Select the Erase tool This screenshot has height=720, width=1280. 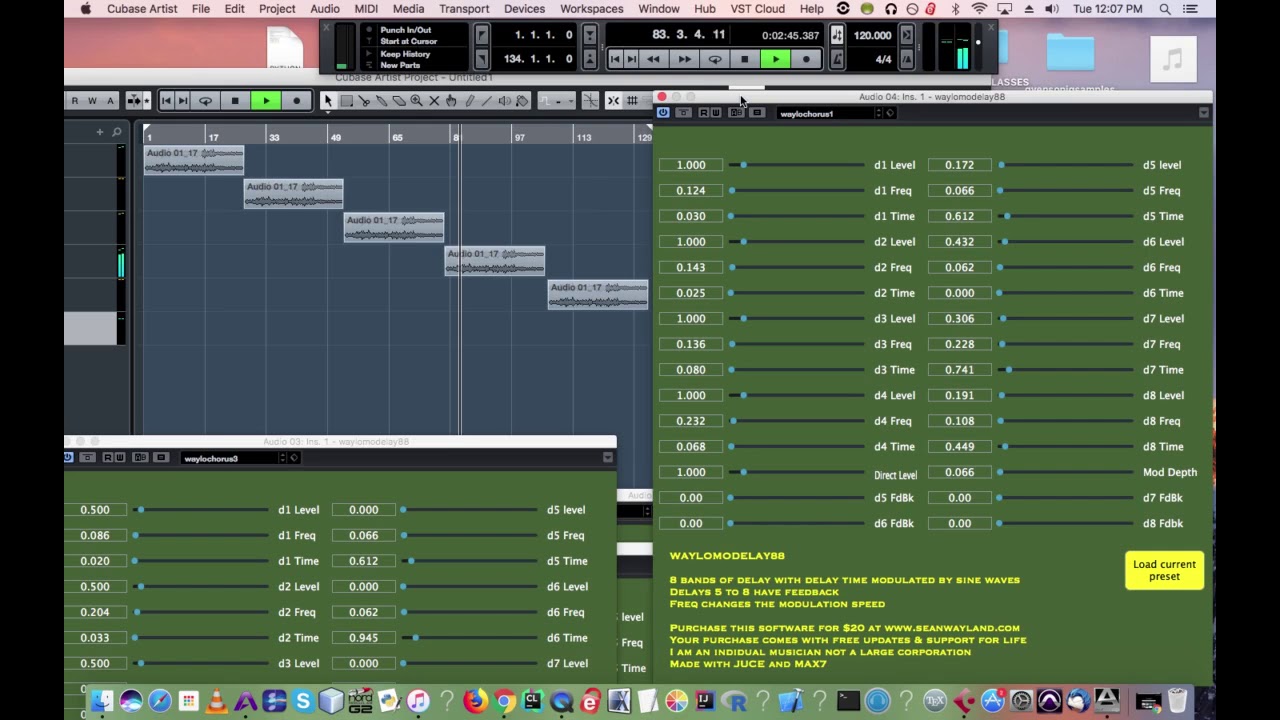[x=399, y=101]
